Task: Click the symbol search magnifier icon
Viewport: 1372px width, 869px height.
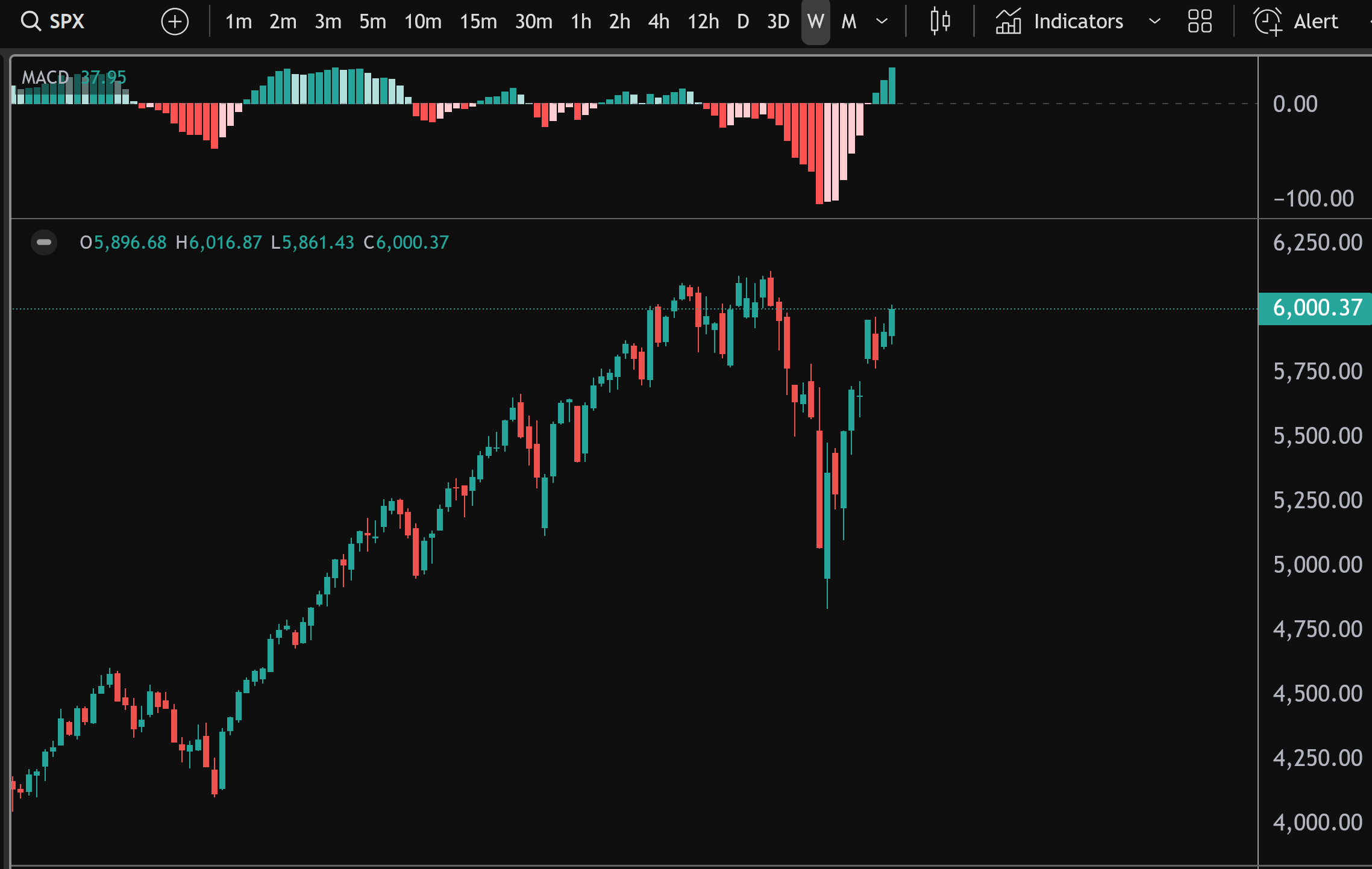Action: point(30,22)
